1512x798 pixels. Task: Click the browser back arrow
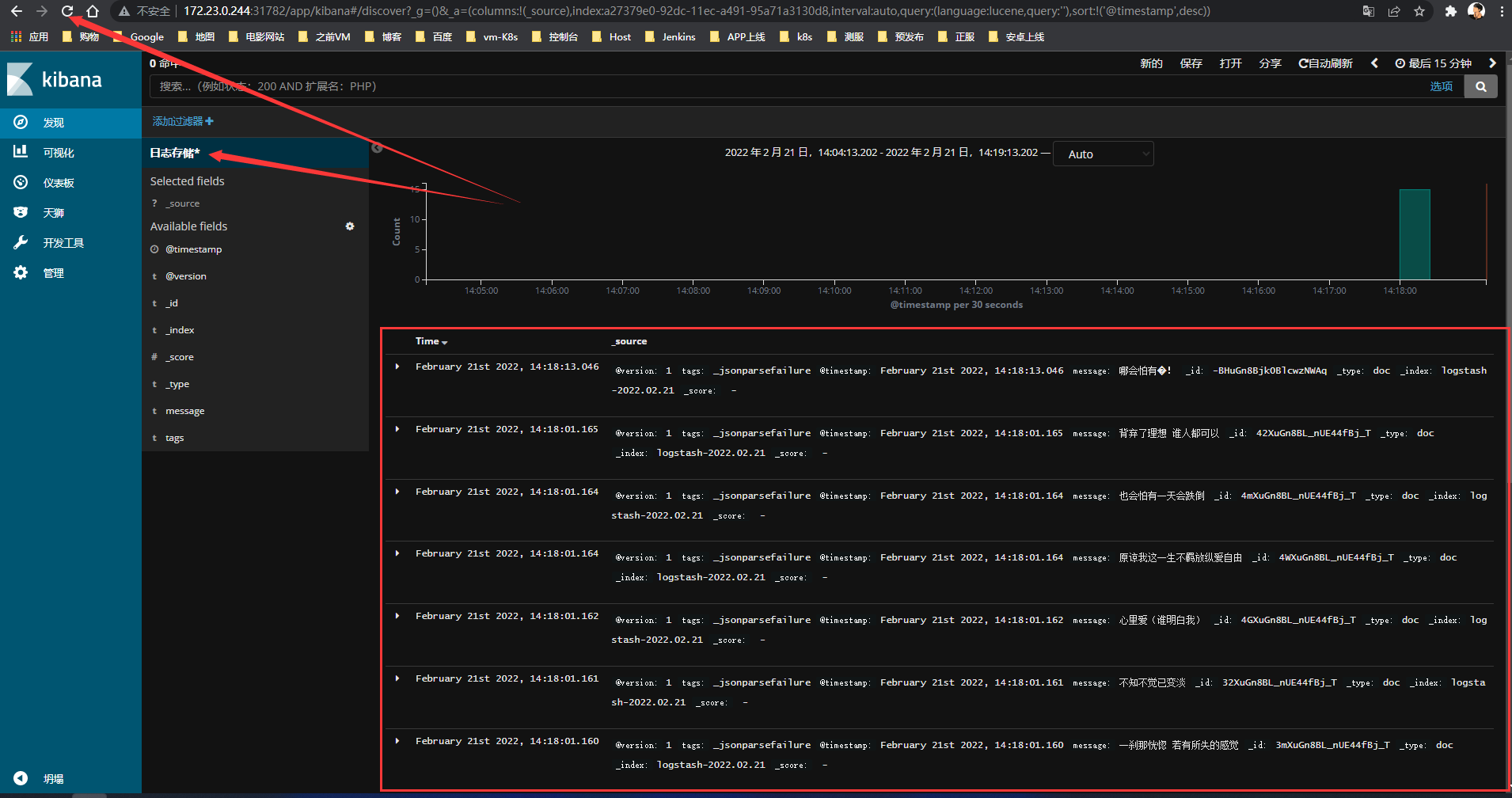(17, 11)
